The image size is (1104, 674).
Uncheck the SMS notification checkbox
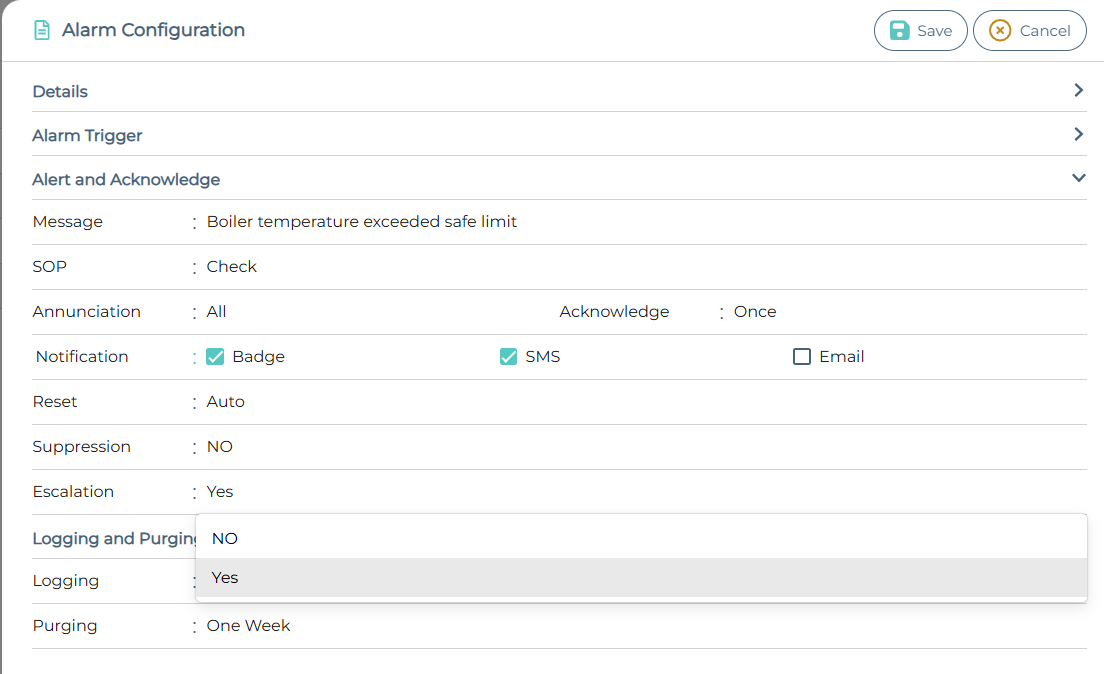pos(509,357)
